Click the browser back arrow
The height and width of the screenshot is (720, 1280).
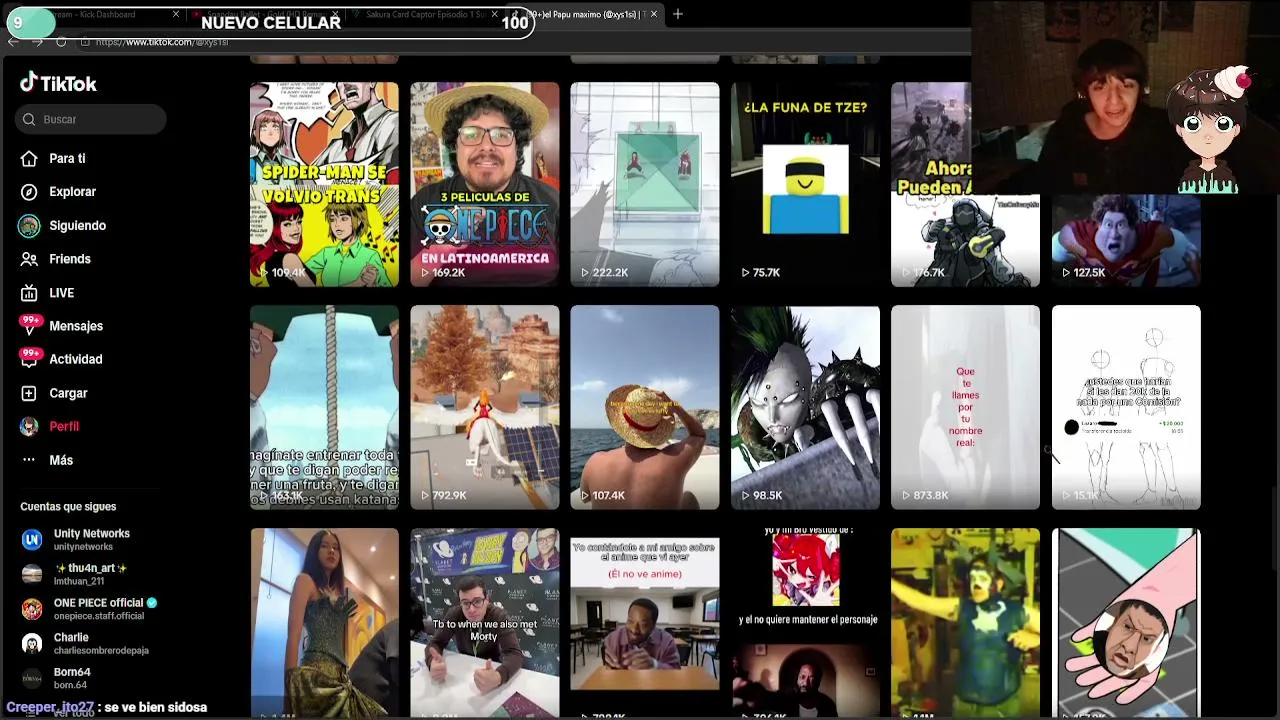13,42
